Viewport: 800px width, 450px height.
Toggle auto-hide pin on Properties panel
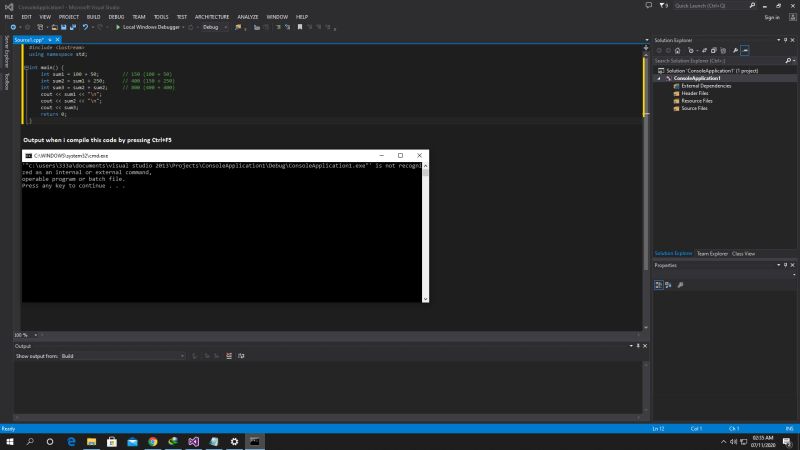786,265
